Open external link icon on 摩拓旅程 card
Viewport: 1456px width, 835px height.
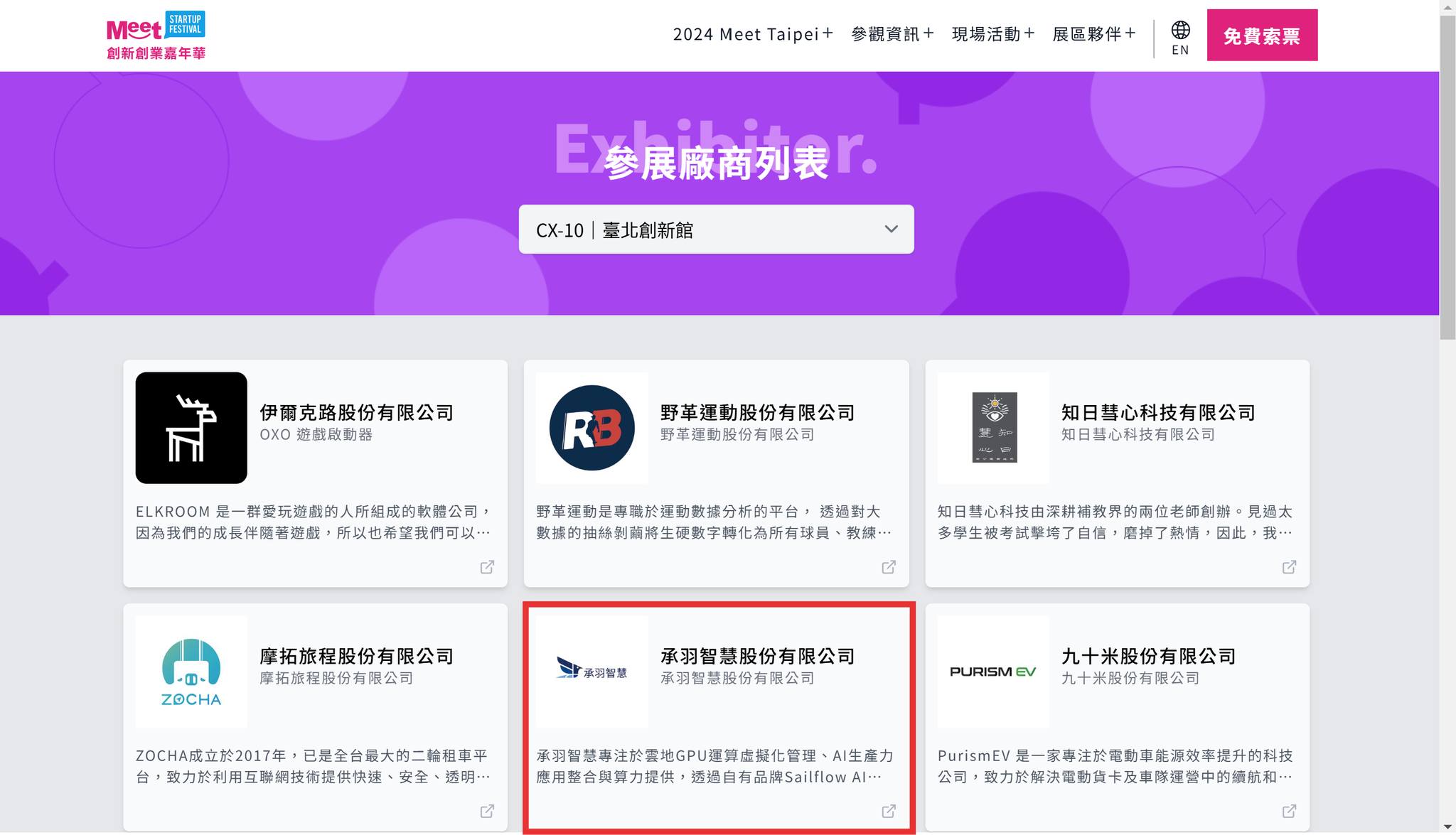click(x=487, y=811)
